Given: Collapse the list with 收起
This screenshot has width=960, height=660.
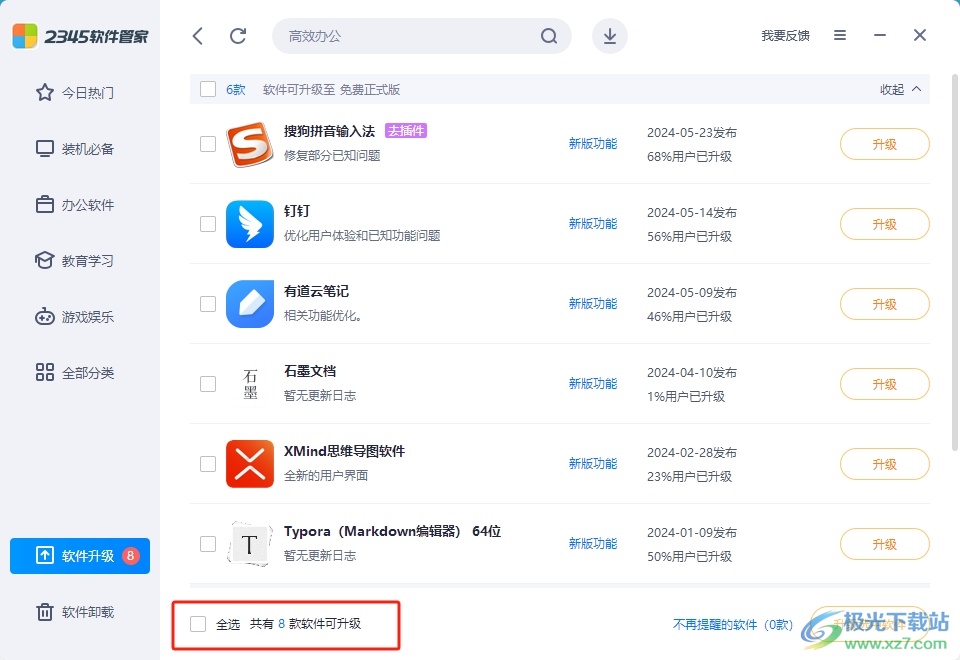Looking at the screenshot, I should pos(900,89).
